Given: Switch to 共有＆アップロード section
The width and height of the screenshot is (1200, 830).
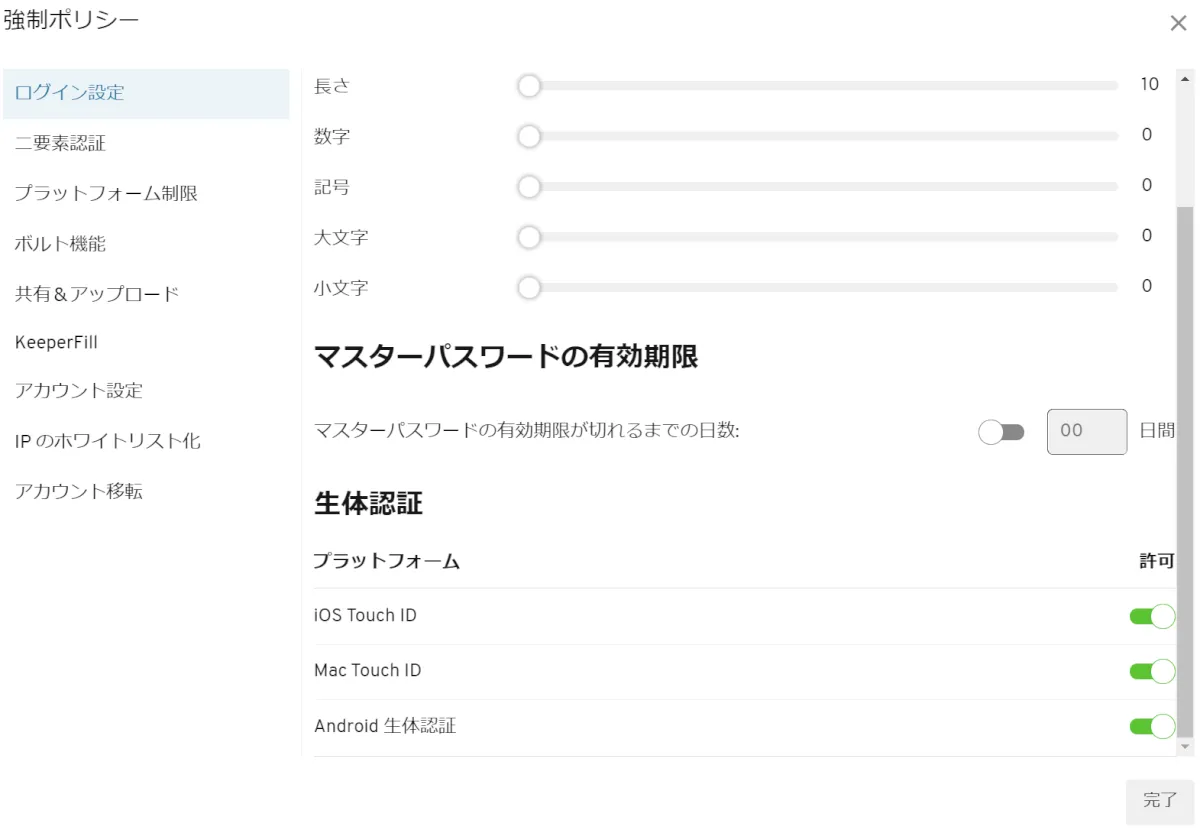Looking at the screenshot, I should click(x=97, y=294).
